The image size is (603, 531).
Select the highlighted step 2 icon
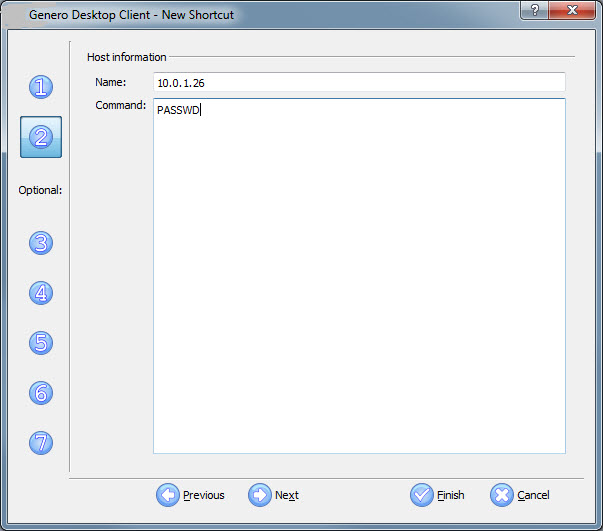(41, 137)
